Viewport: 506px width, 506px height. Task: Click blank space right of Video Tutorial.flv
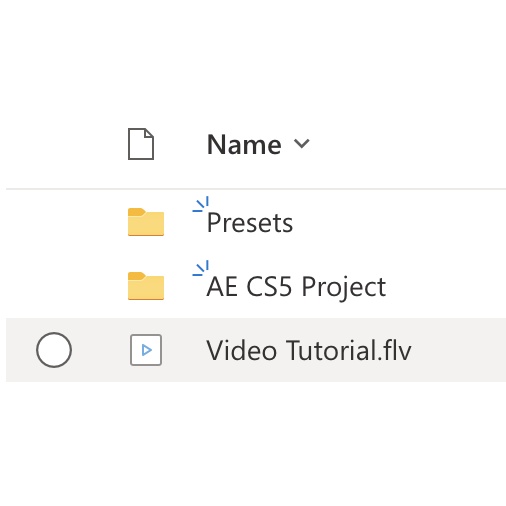458,350
